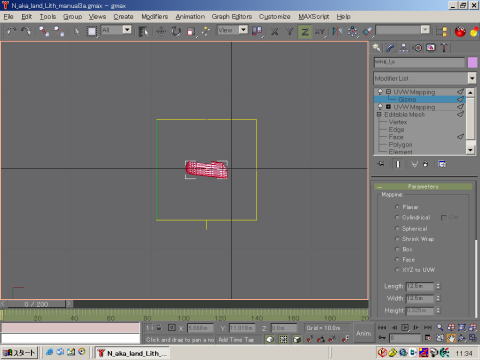The height and width of the screenshot is (360, 480).
Task: Click the Length value spinner arrows
Action: (x=438, y=286)
